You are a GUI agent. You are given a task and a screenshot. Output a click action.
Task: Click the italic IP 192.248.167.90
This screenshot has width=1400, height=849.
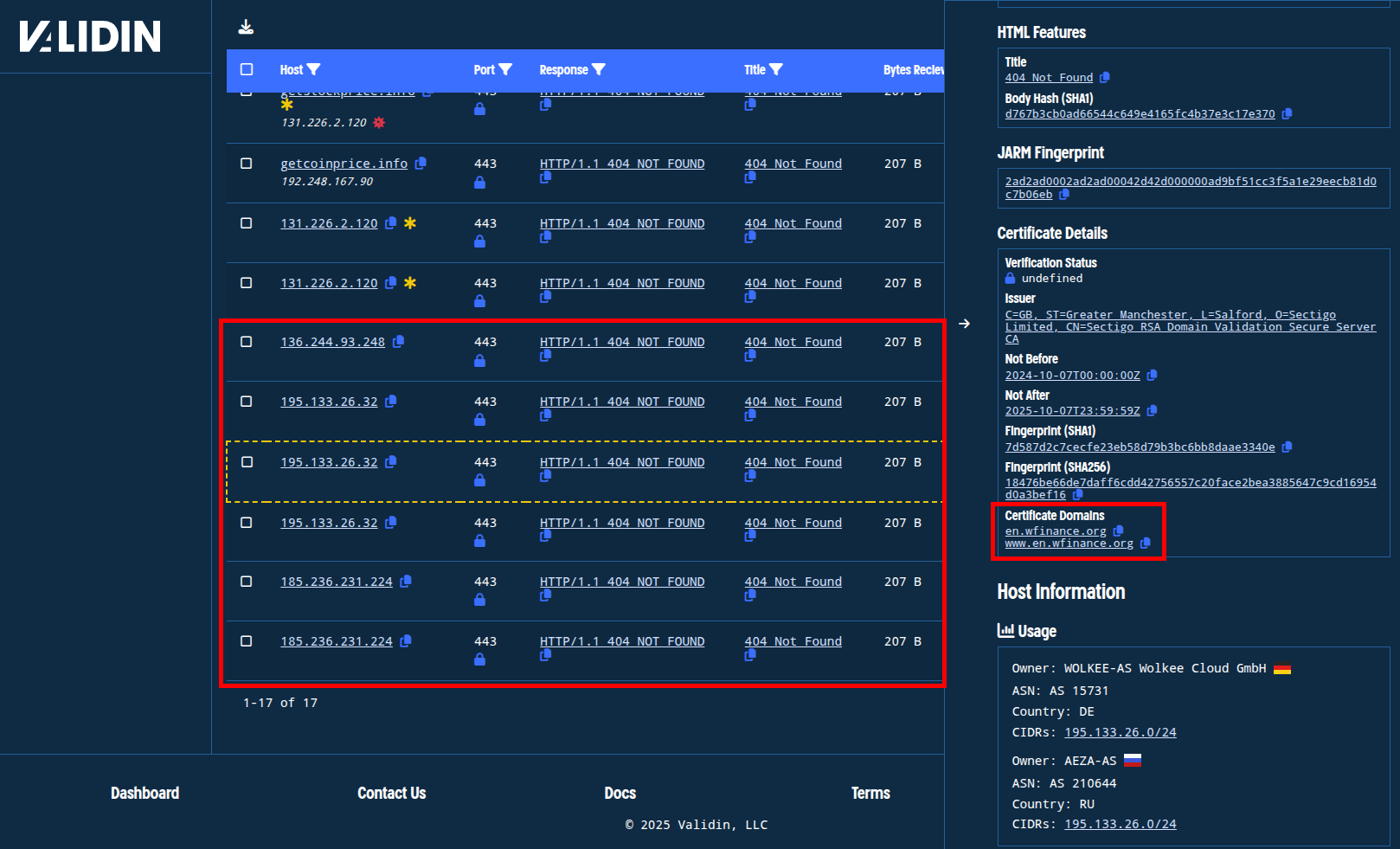pyautogui.click(x=326, y=182)
